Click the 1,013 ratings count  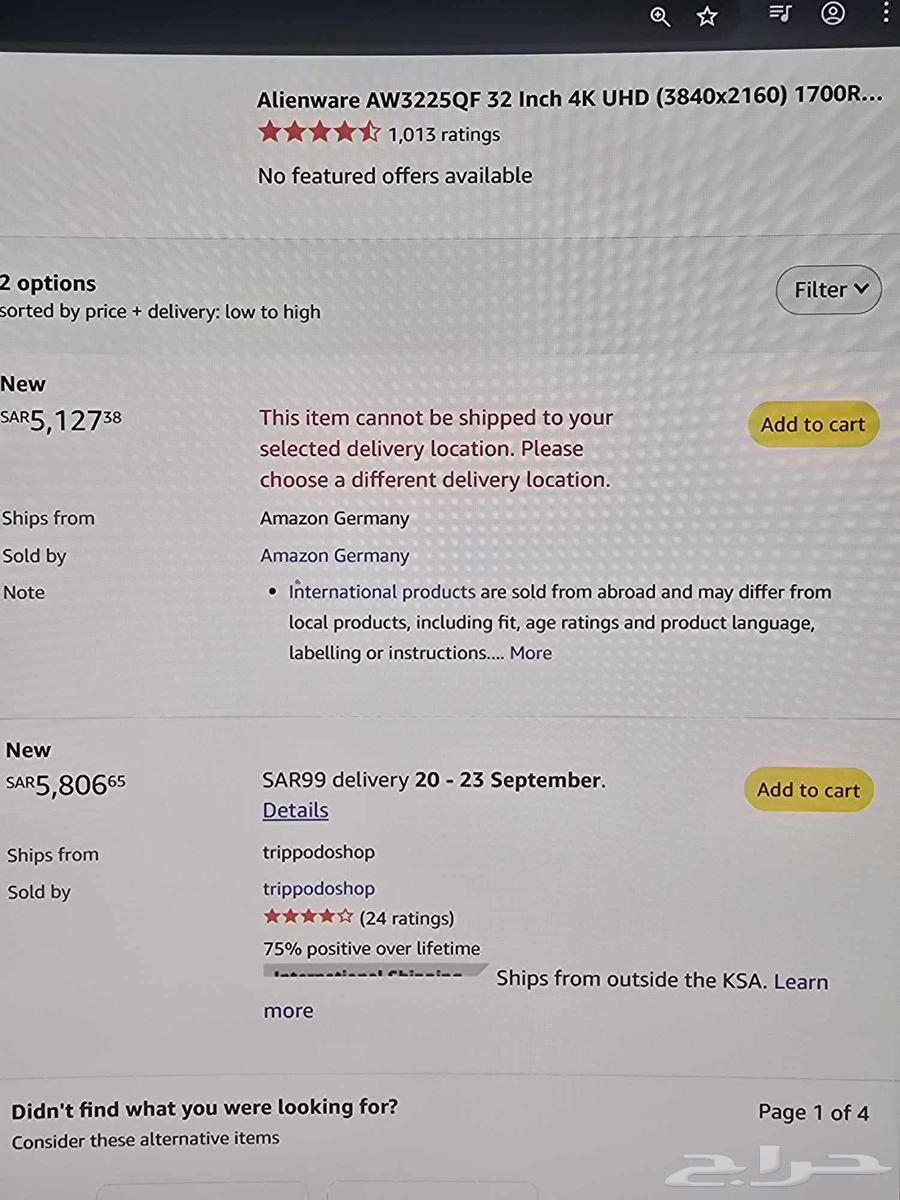(x=444, y=134)
